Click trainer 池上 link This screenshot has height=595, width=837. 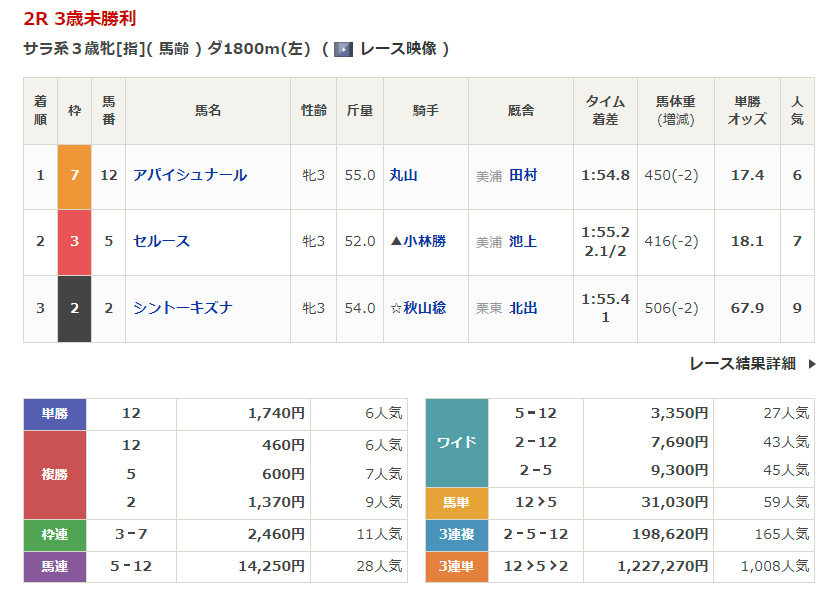tap(523, 241)
